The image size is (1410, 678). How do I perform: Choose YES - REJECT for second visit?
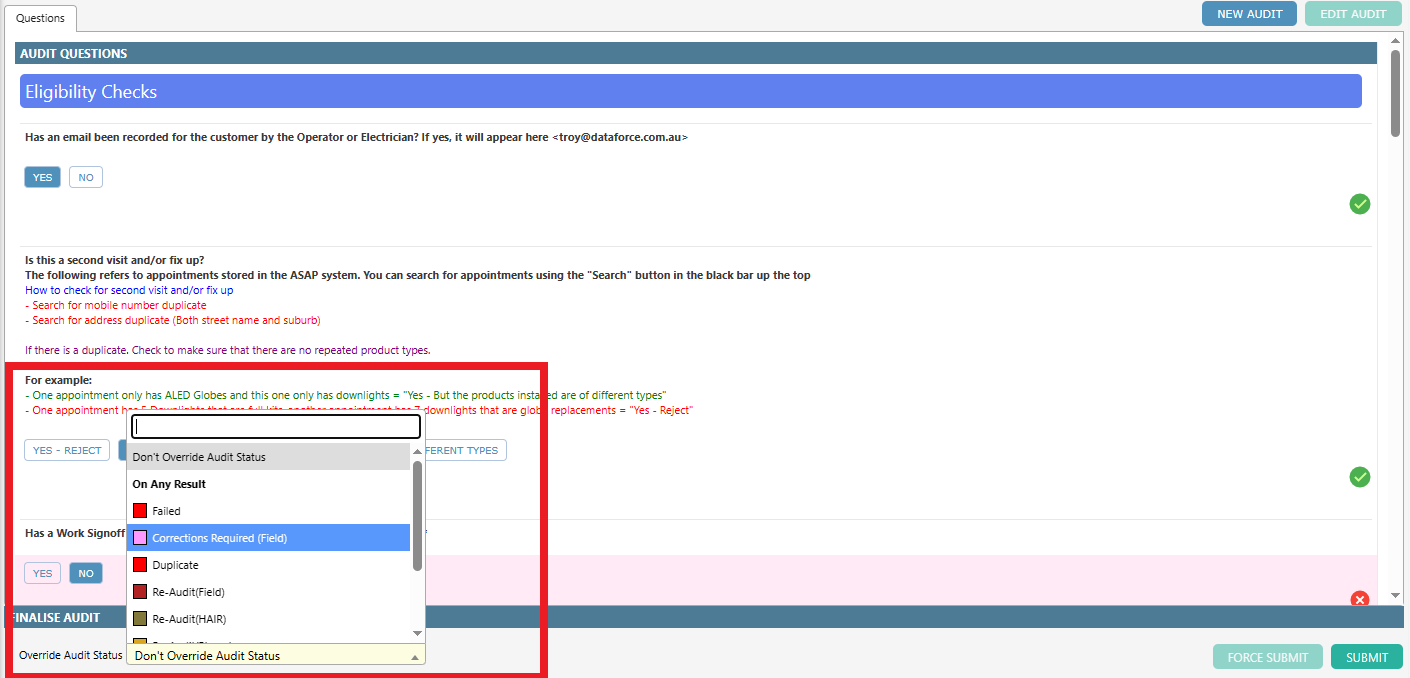tap(67, 450)
